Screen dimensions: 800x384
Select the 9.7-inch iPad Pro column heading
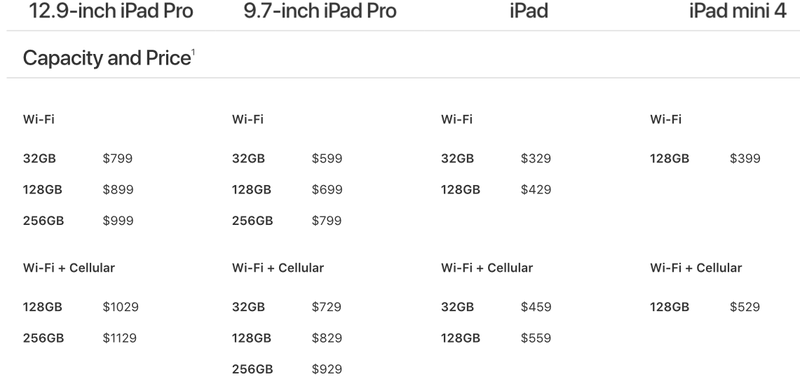click(320, 11)
